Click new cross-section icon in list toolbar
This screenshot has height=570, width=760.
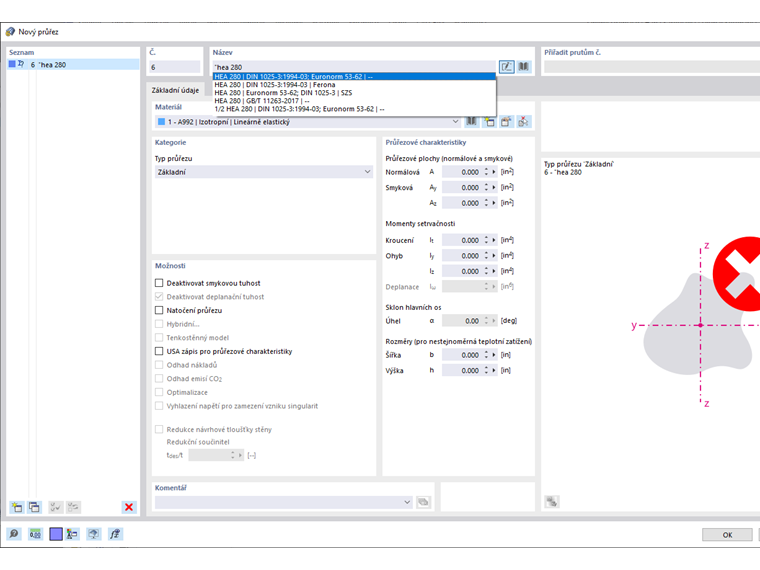click(x=17, y=507)
